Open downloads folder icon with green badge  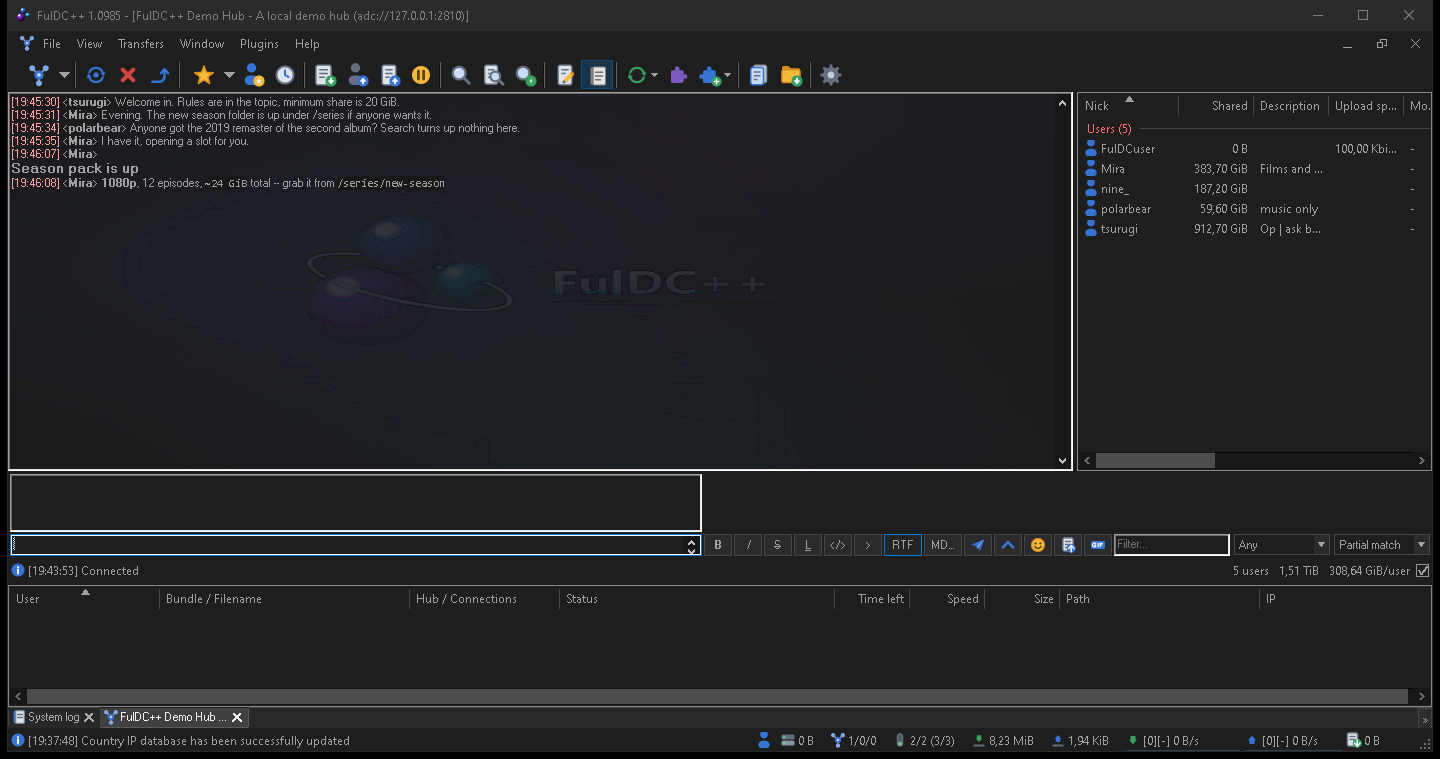pos(791,75)
